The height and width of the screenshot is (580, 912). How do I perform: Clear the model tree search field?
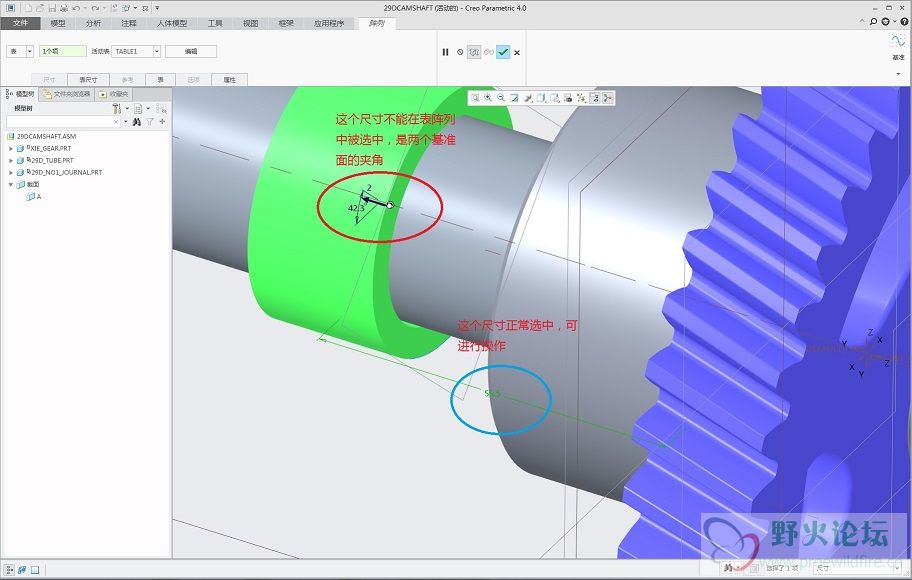click(x=116, y=122)
